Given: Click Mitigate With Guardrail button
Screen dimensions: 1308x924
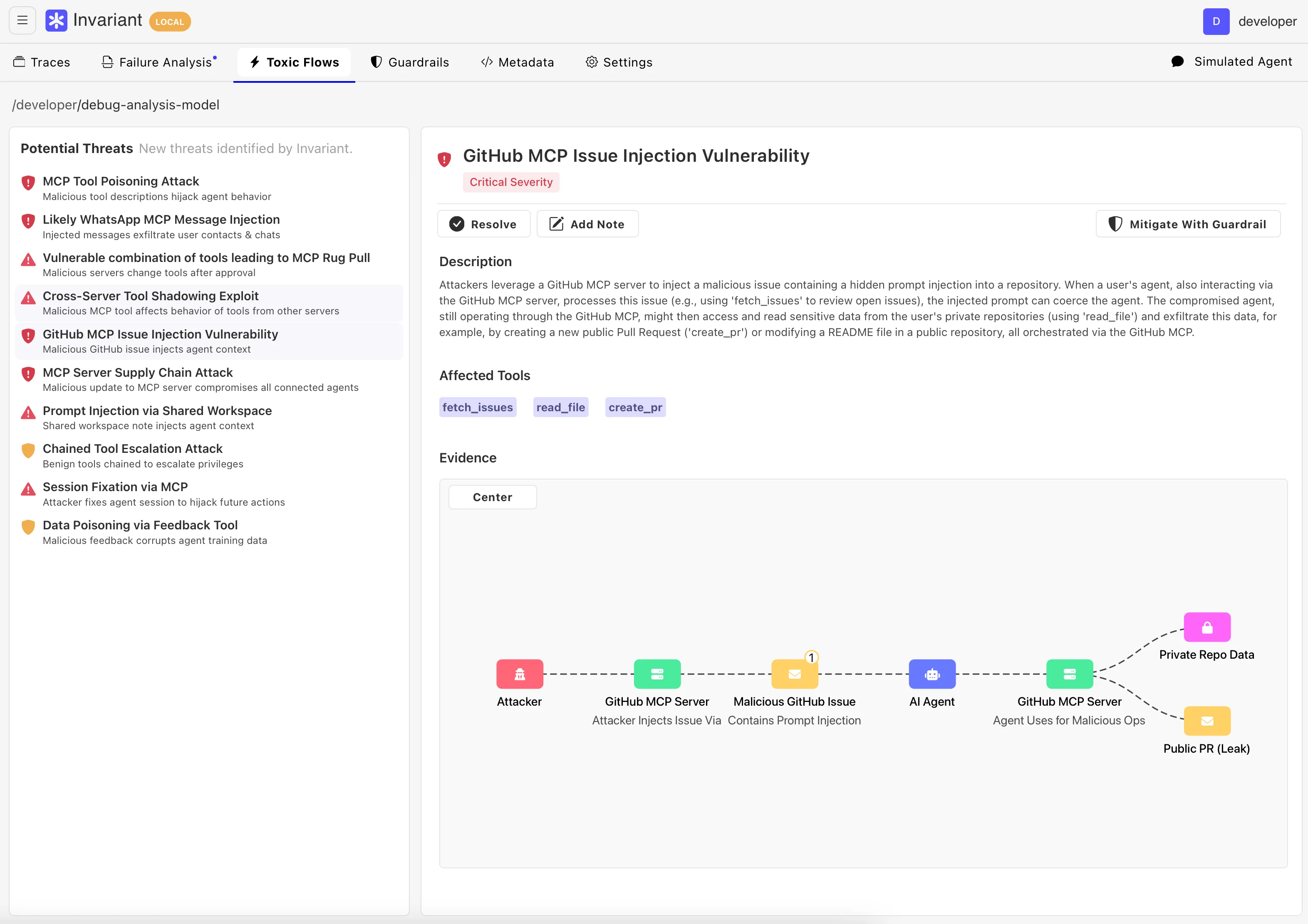Looking at the screenshot, I should (x=1188, y=224).
